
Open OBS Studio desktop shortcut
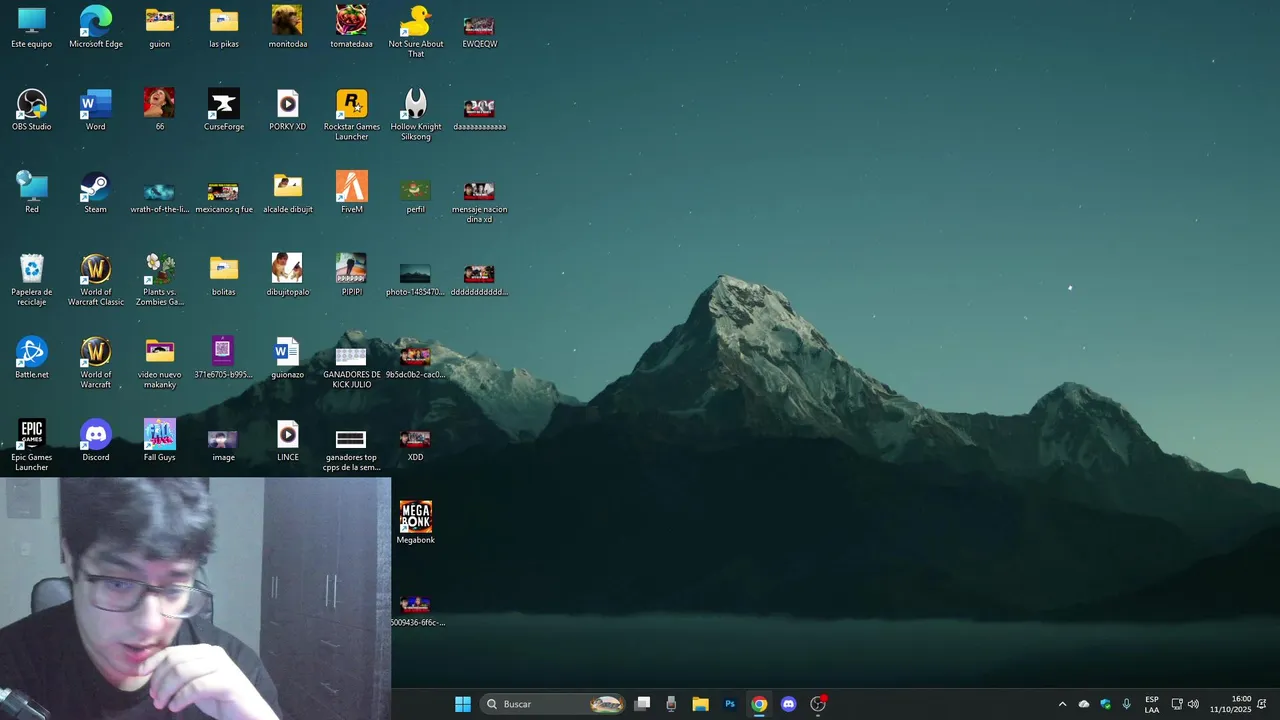click(x=32, y=110)
